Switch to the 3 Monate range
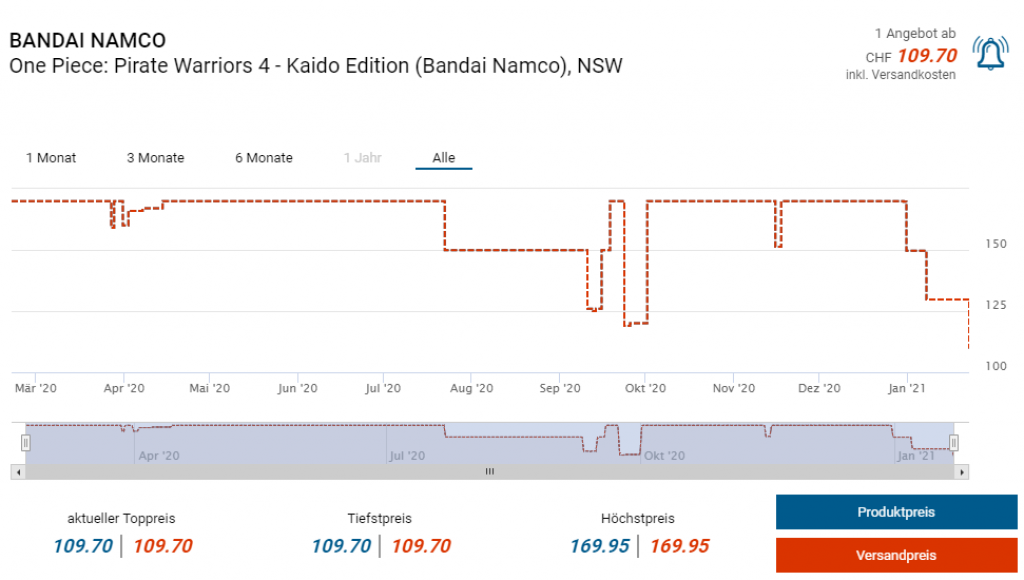The height and width of the screenshot is (580, 1024). tap(155, 158)
